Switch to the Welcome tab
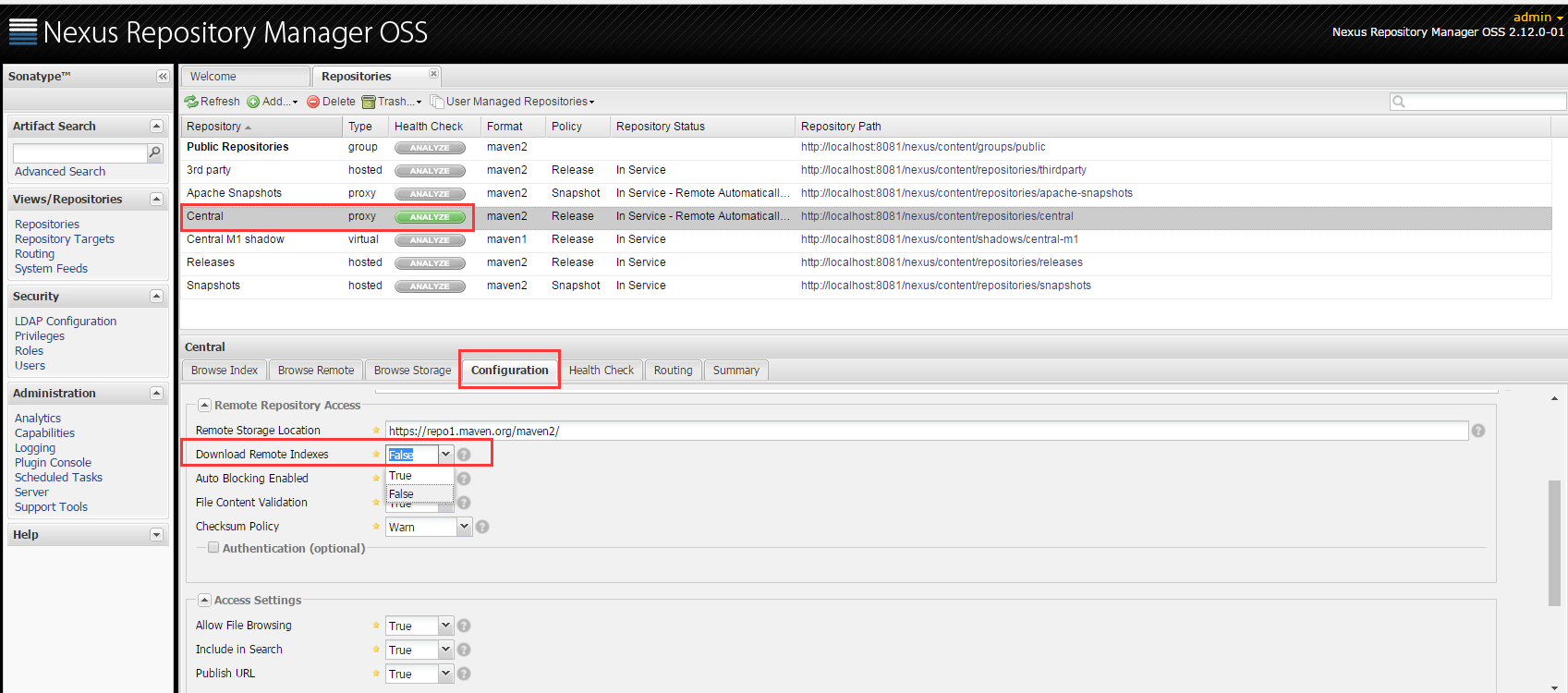This screenshot has width=1568, height=693. pyautogui.click(x=246, y=77)
